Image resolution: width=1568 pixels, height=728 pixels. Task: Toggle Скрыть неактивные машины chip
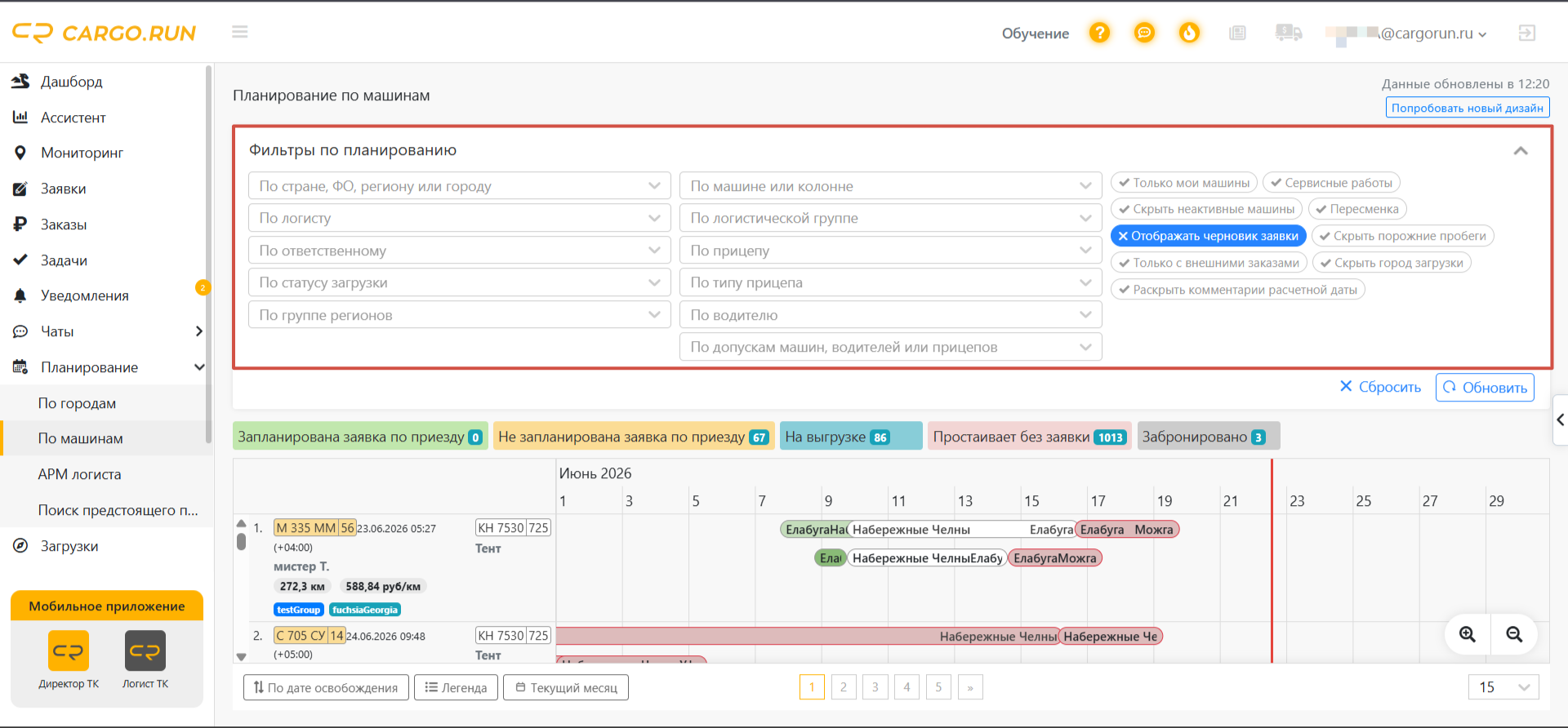(x=1206, y=209)
